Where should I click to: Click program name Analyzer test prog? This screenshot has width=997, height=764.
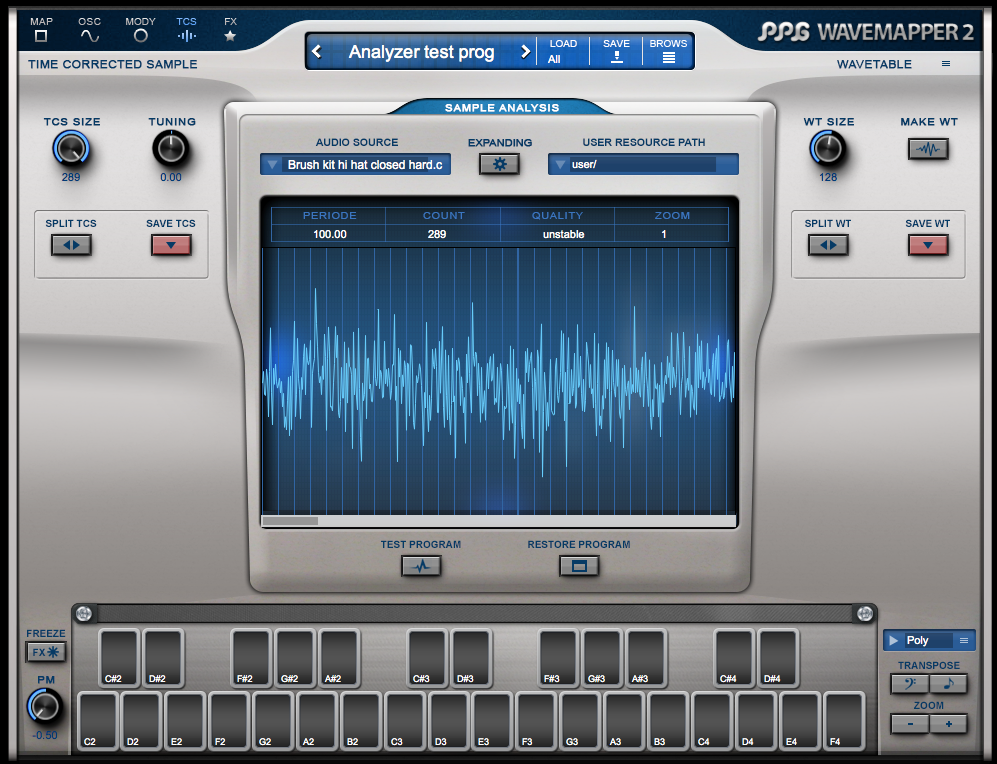(421, 51)
